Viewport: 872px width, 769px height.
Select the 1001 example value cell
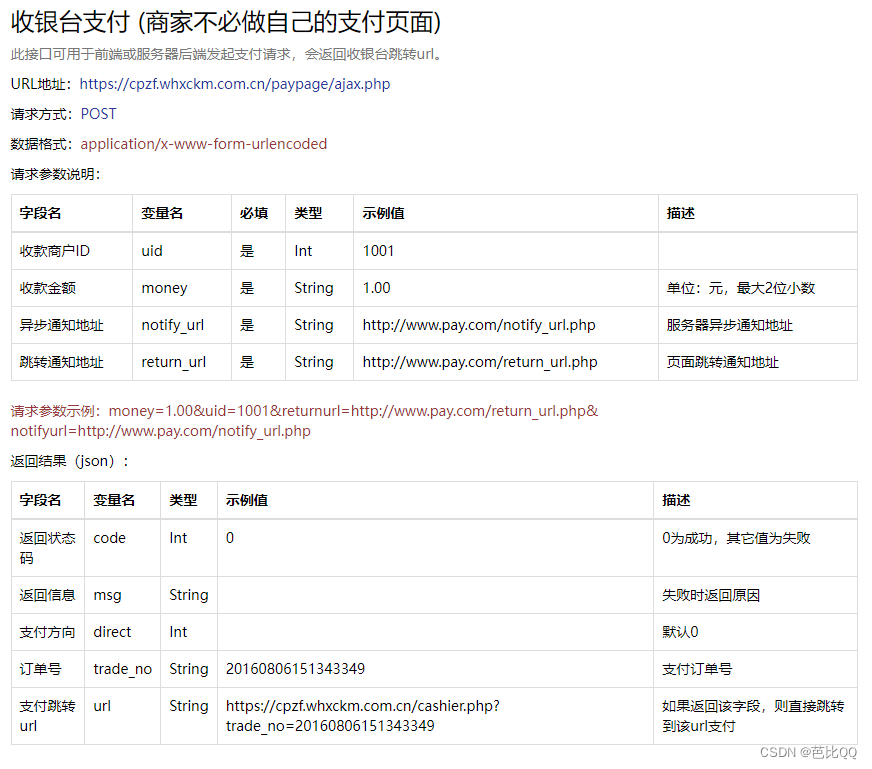pos(506,251)
